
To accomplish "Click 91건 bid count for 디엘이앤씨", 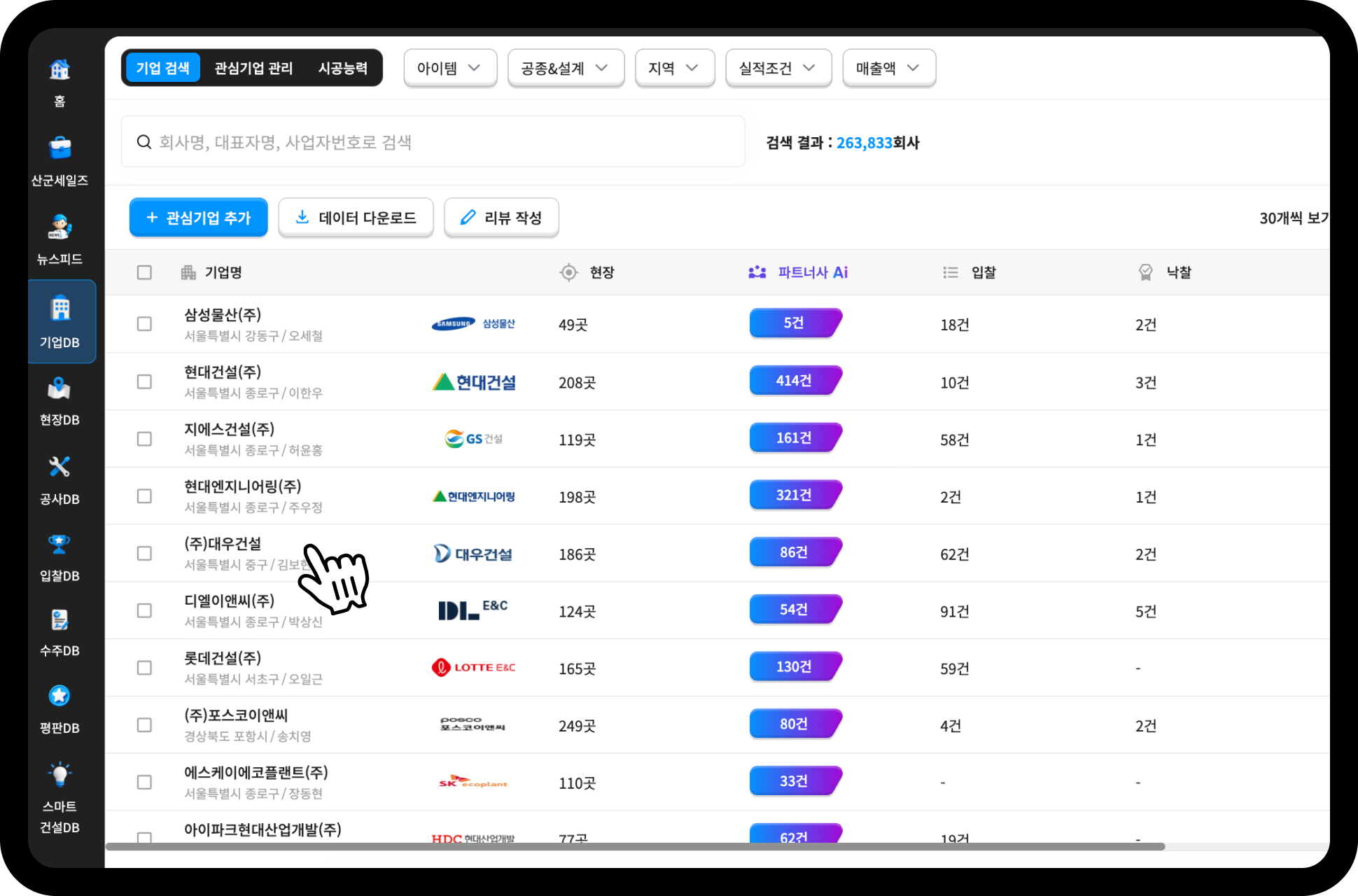I will point(955,612).
